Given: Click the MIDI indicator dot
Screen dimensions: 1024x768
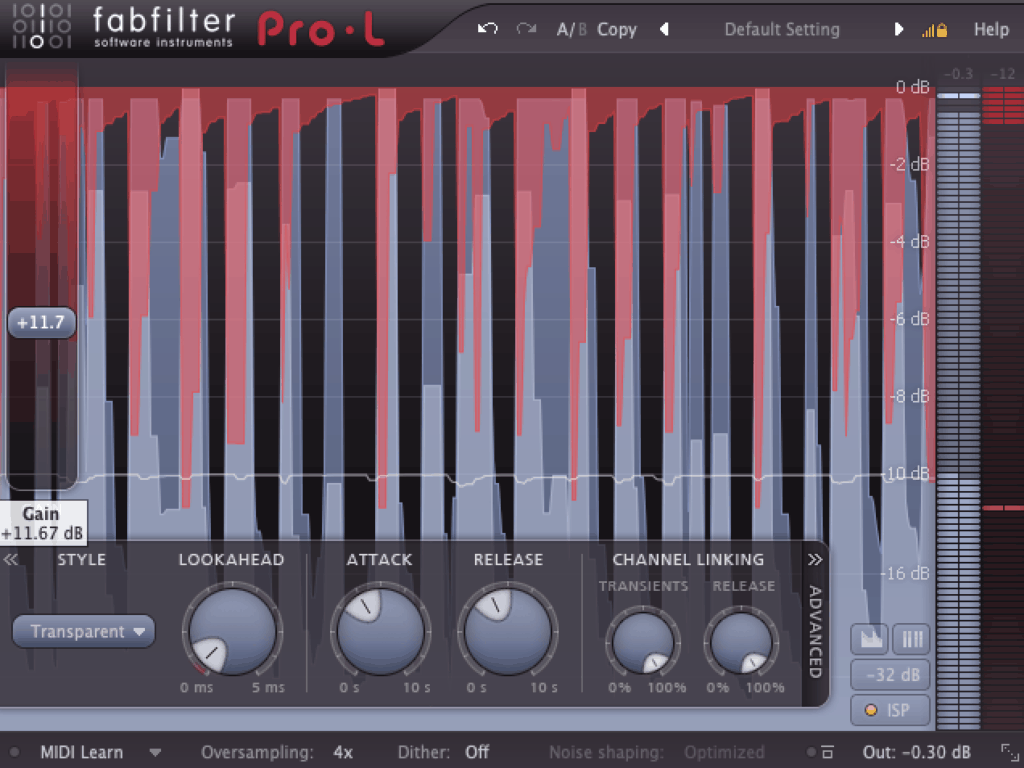Looking at the screenshot, I should pyautogui.click(x=14, y=752).
